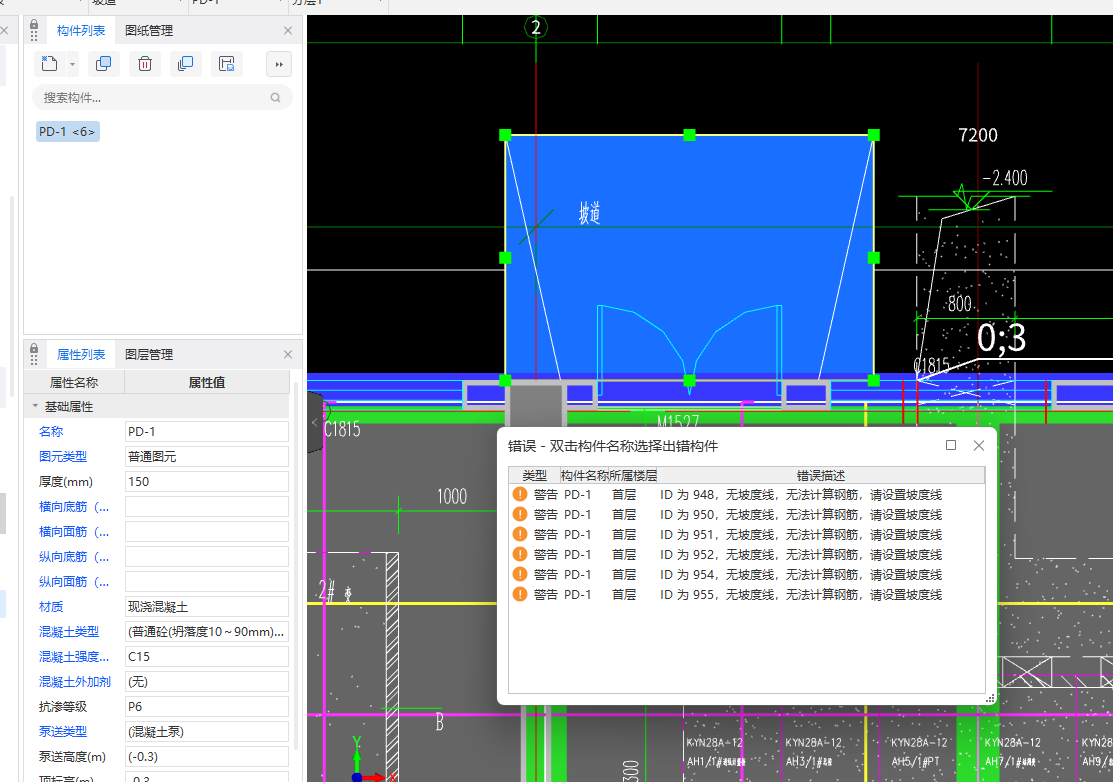Collapse the 基础属性 section
The image size is (1113, 782).
[x=36, y=407]
